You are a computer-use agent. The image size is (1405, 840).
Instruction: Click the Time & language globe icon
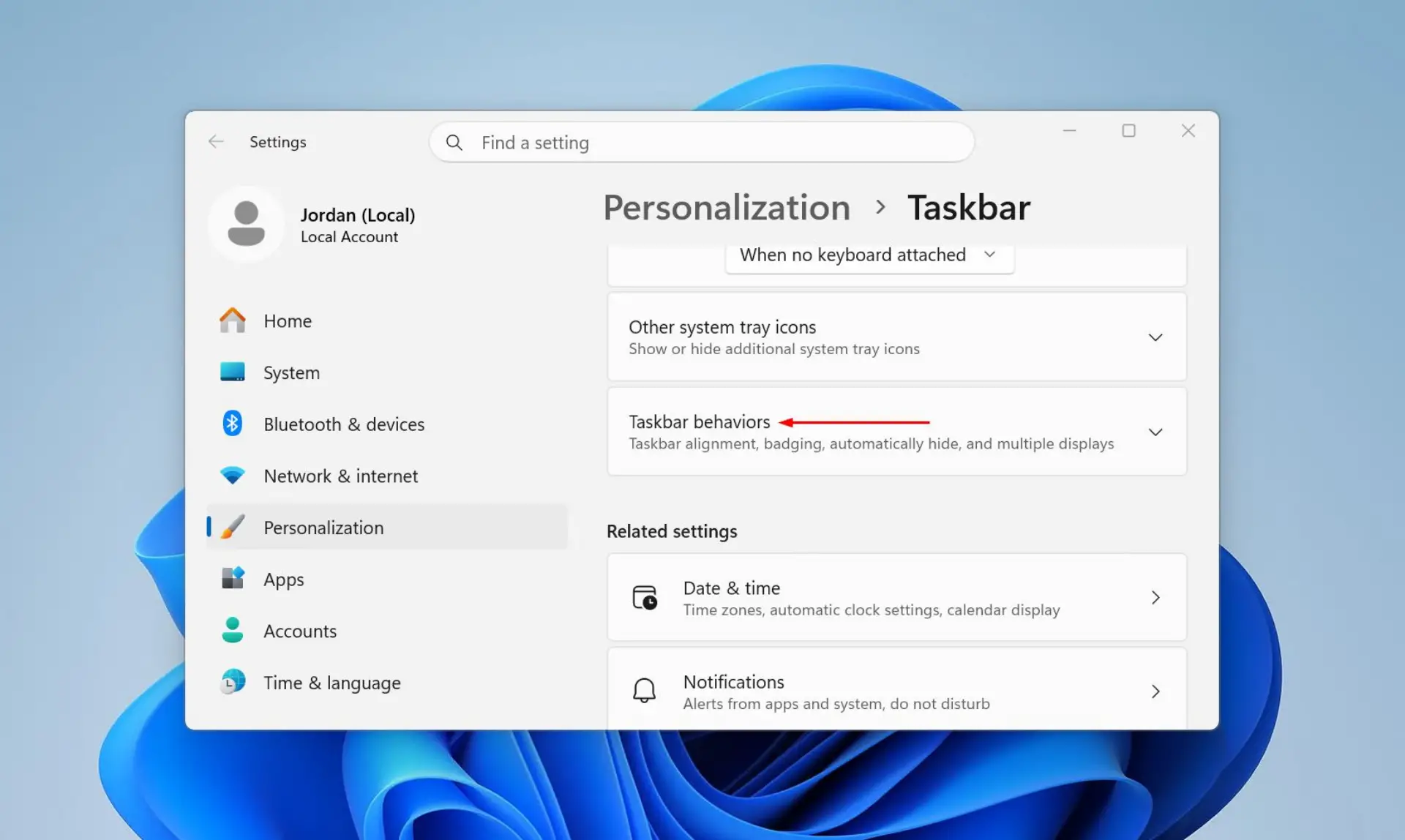[233, 682]
